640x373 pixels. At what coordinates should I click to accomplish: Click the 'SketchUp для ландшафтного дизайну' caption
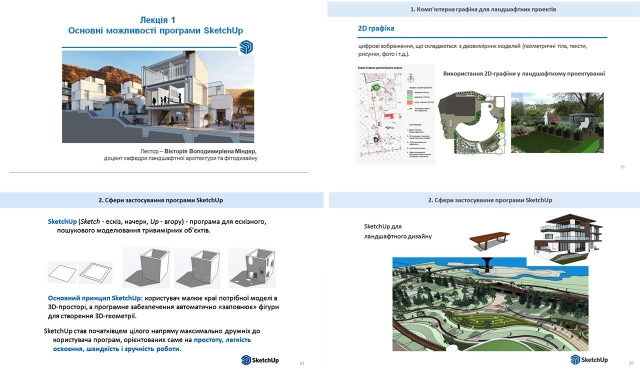[398, 231]
